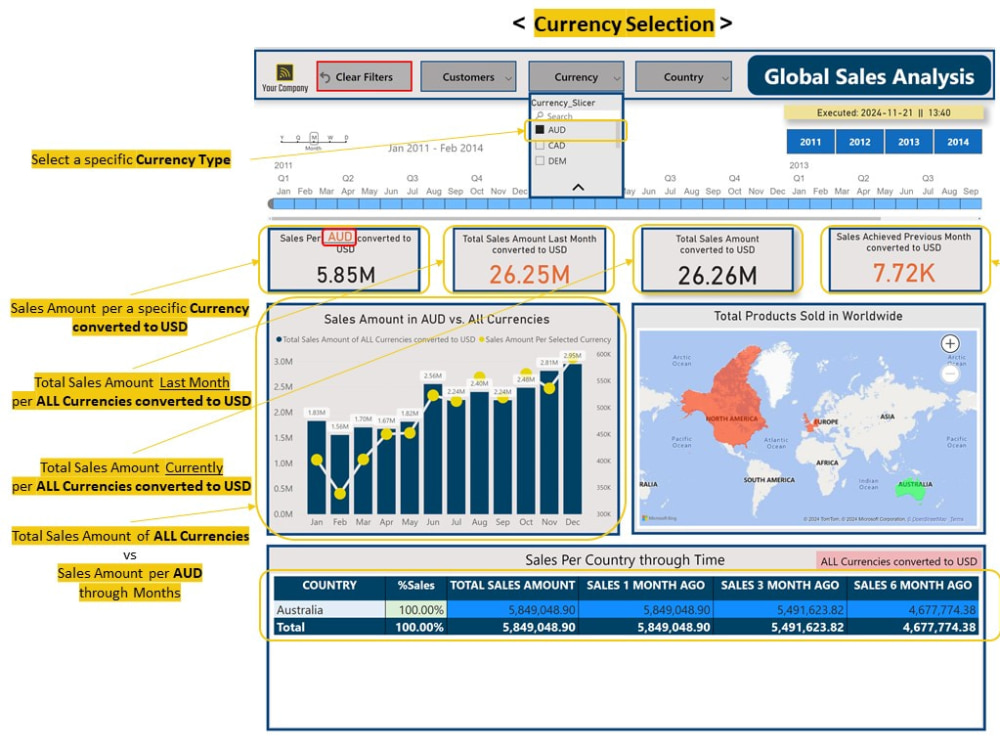This screenshot has height=750, width=1000.
Task: Select the Jan bar in sales chart
Action: tap(316, 467)
